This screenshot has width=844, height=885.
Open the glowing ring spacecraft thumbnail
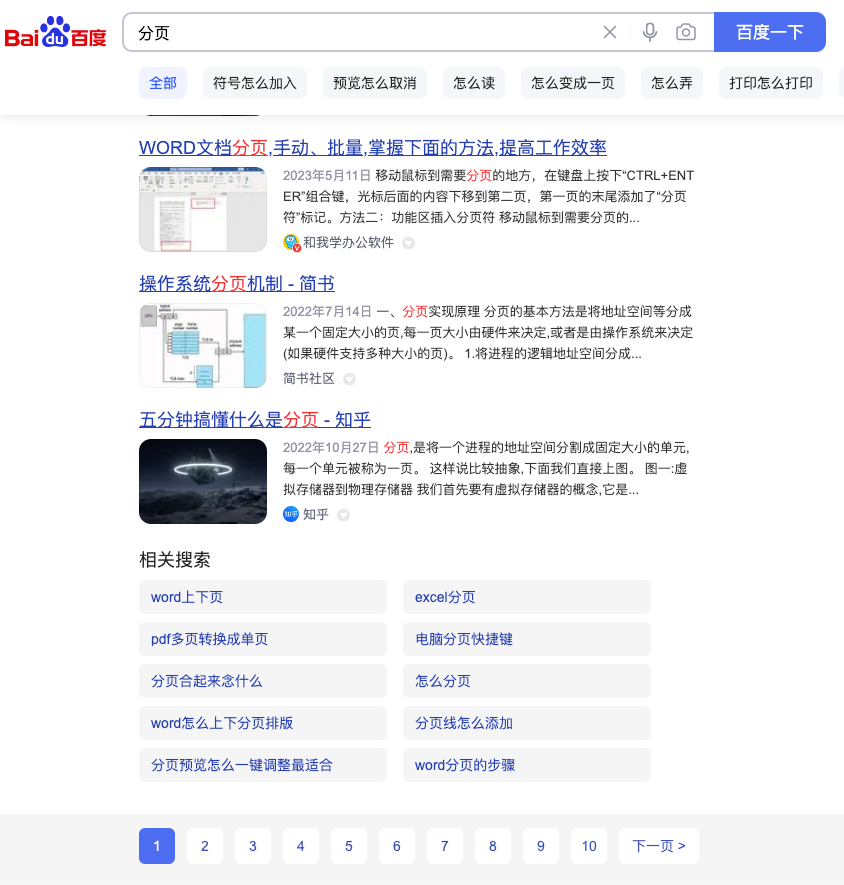203,481
